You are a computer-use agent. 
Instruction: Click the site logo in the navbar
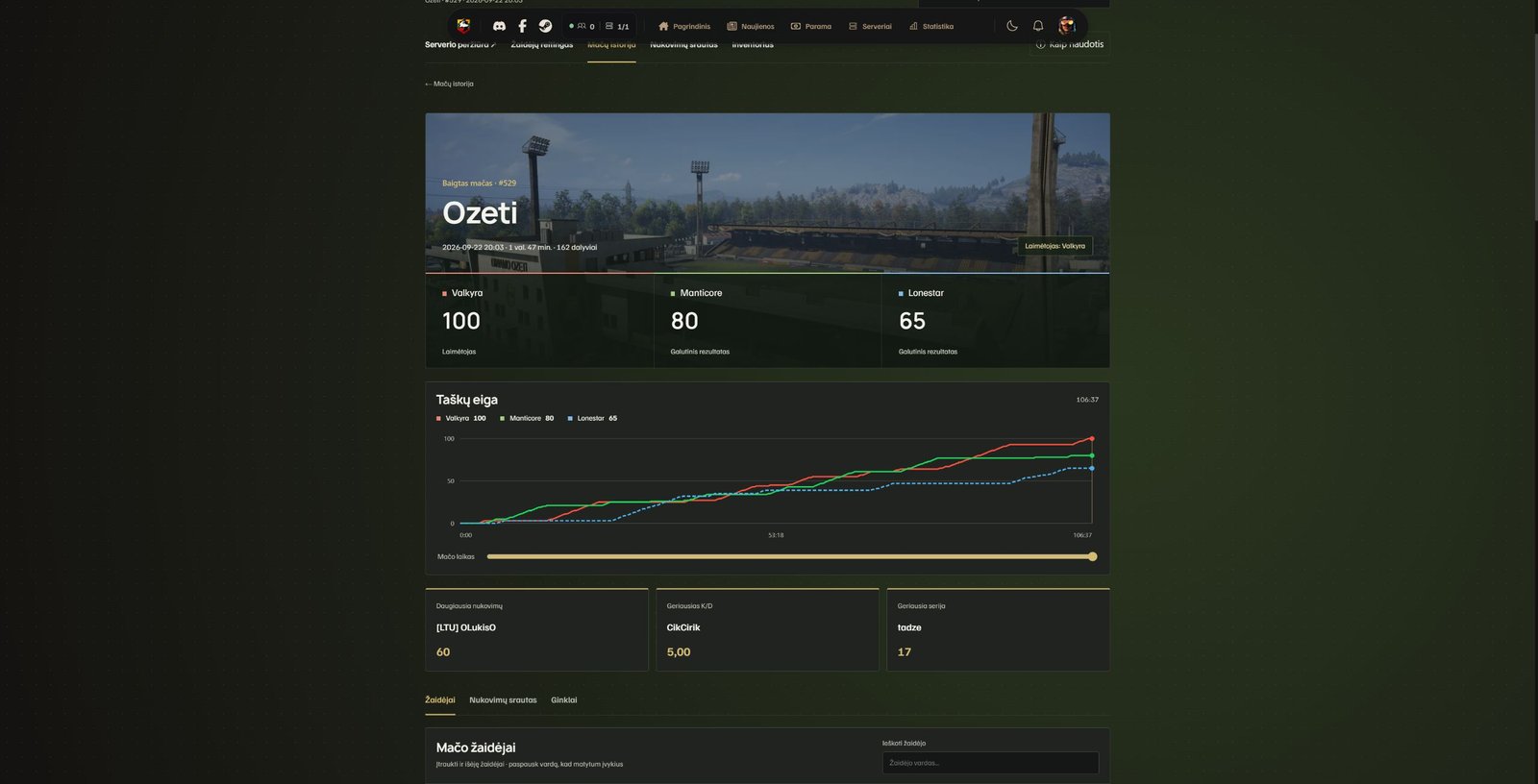tap(463, 26)
